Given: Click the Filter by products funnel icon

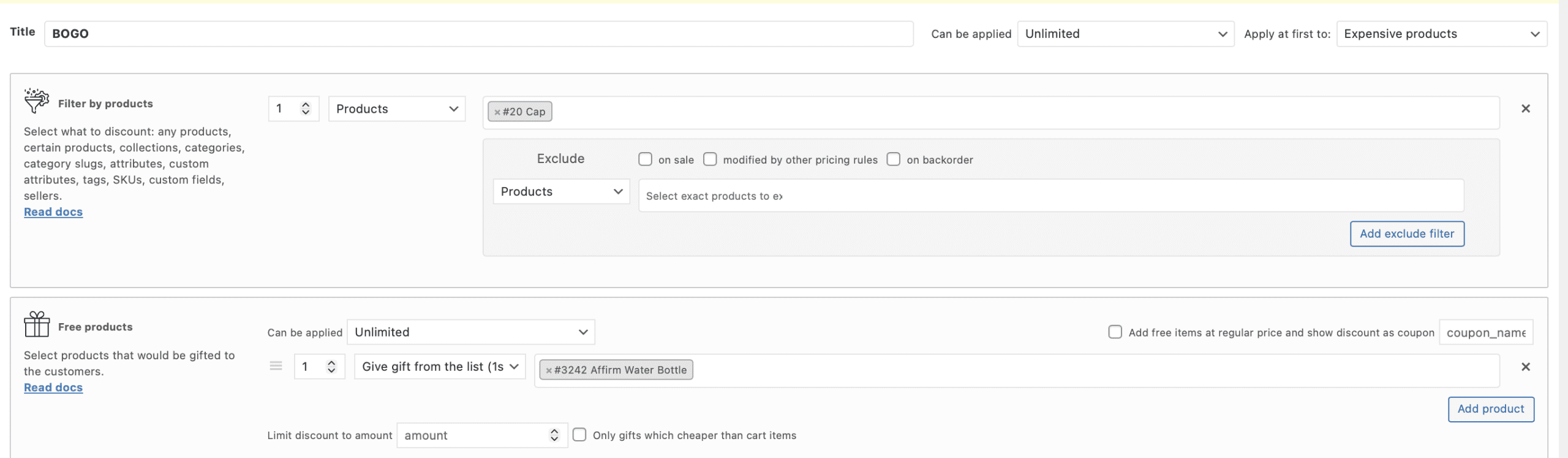Looking at the screenshot, I should [36, 101].
